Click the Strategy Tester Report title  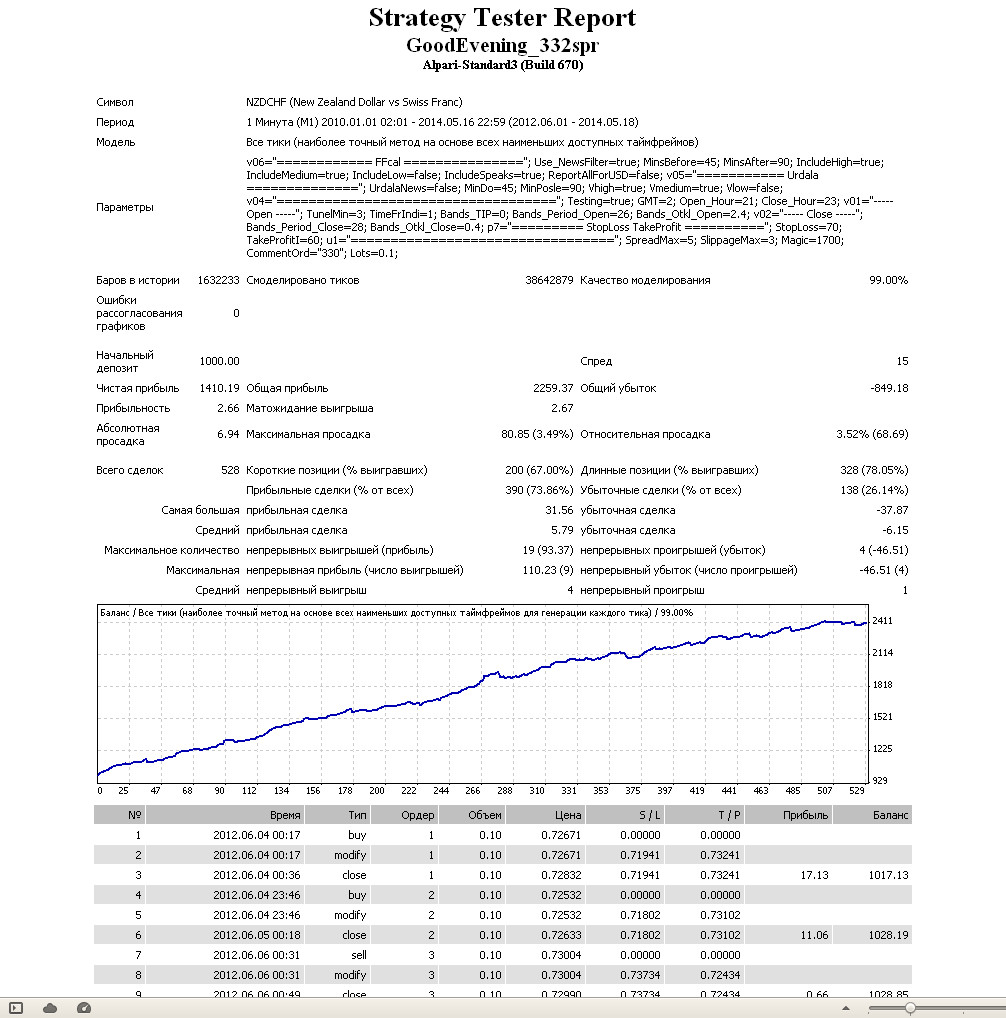502,18
